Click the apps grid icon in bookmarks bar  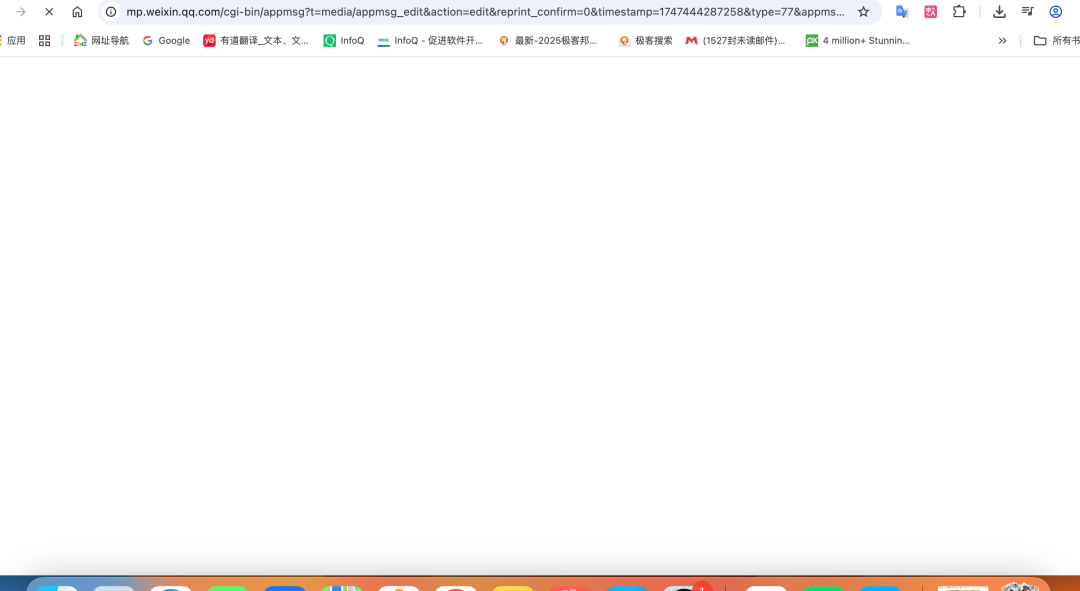click(44, 41)
